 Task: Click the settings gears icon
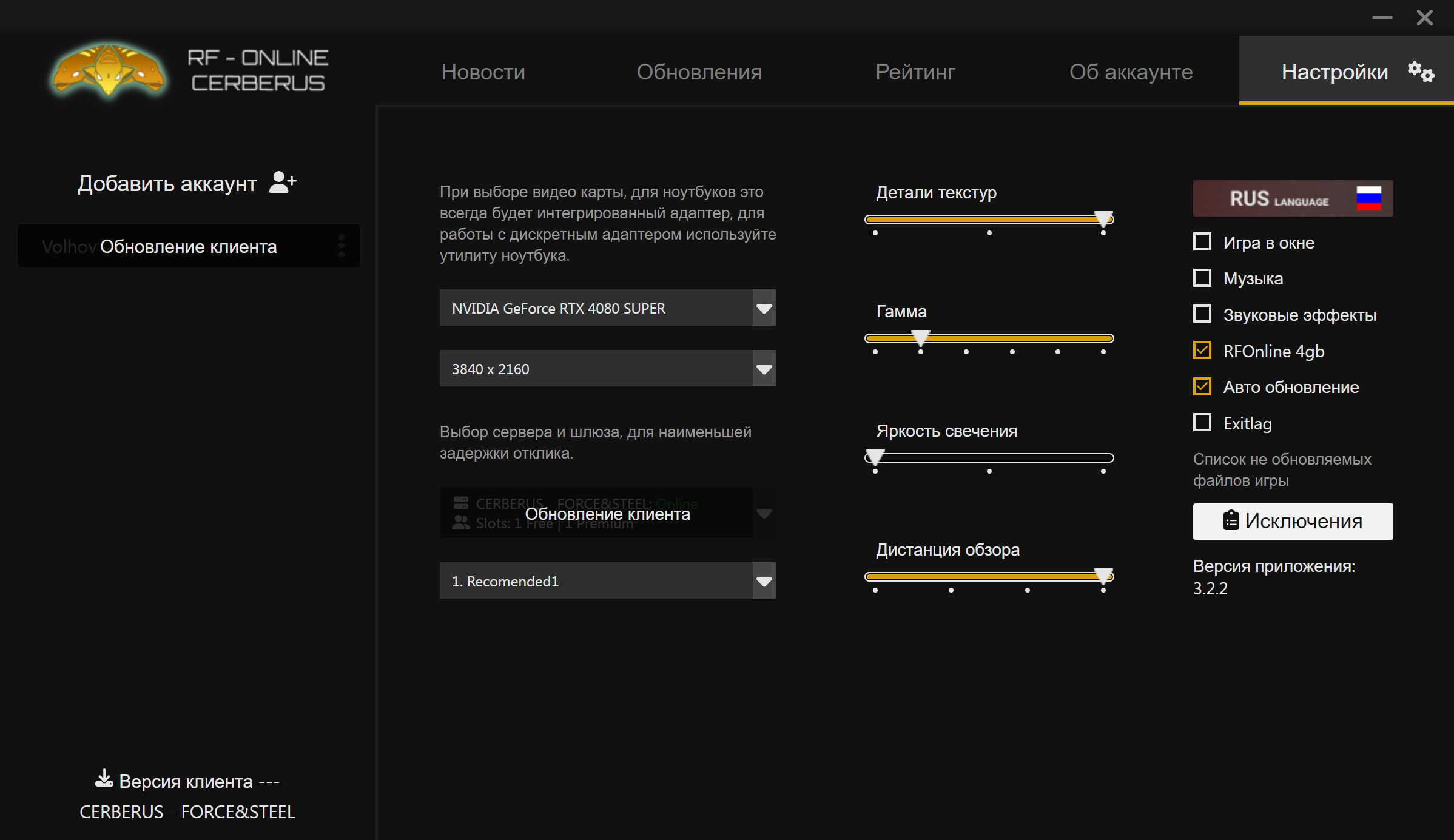point(1421,72)
